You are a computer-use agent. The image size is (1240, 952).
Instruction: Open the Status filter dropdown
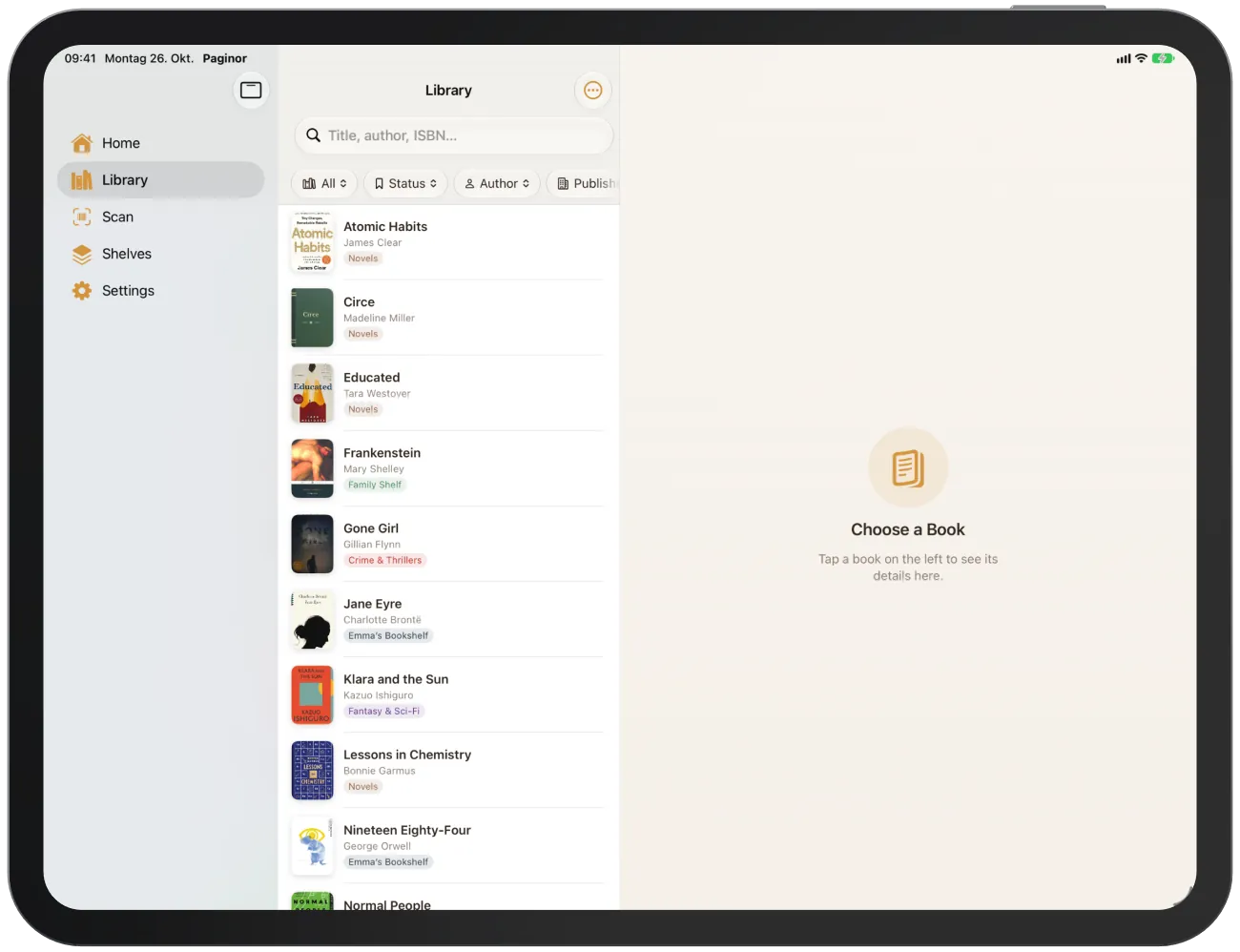point(405,183)
